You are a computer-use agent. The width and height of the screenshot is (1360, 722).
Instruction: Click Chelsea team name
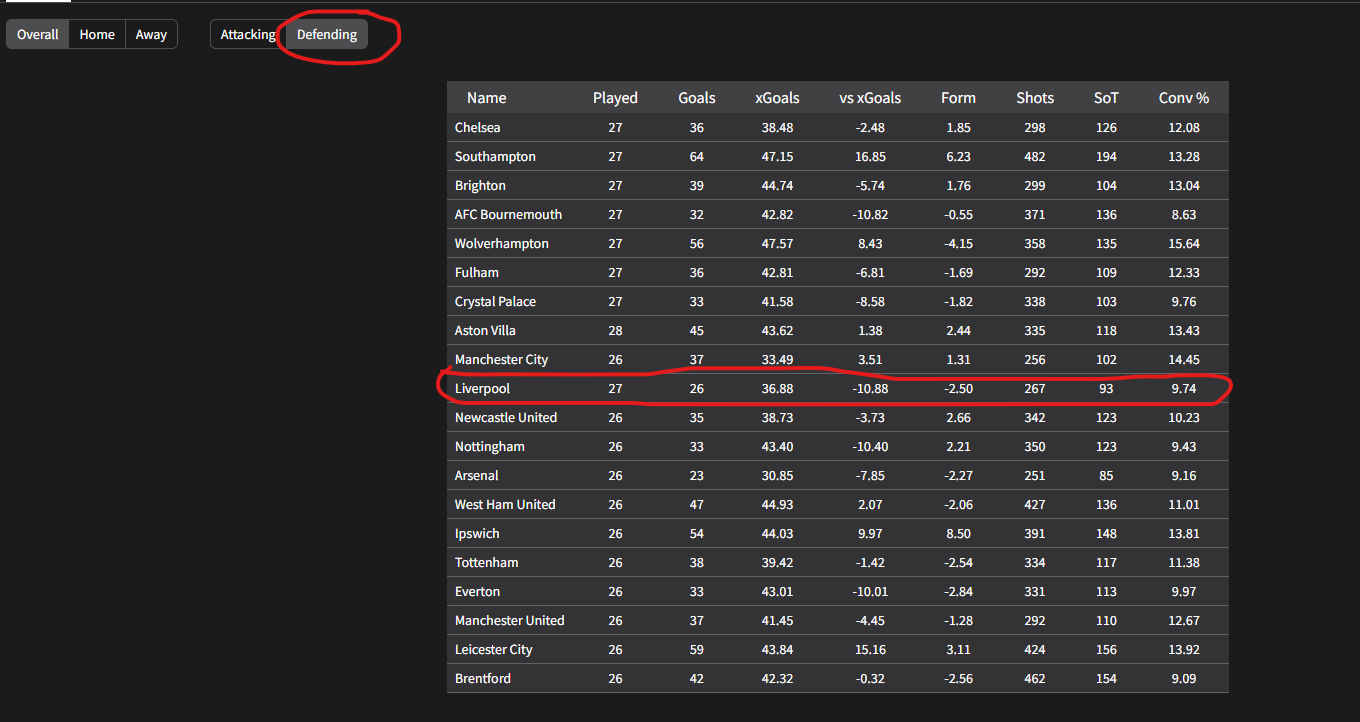pos(478,127)
